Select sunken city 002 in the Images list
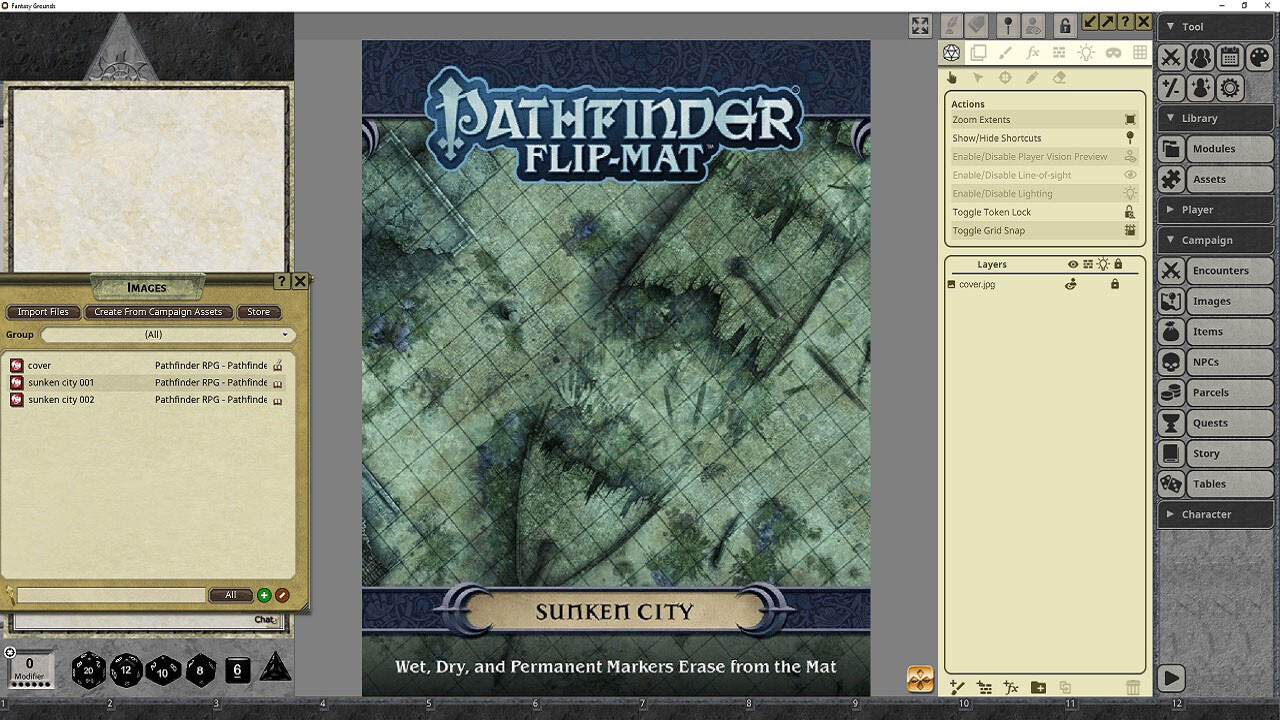This screenshot has height=720, width=1280. (62, 399)
